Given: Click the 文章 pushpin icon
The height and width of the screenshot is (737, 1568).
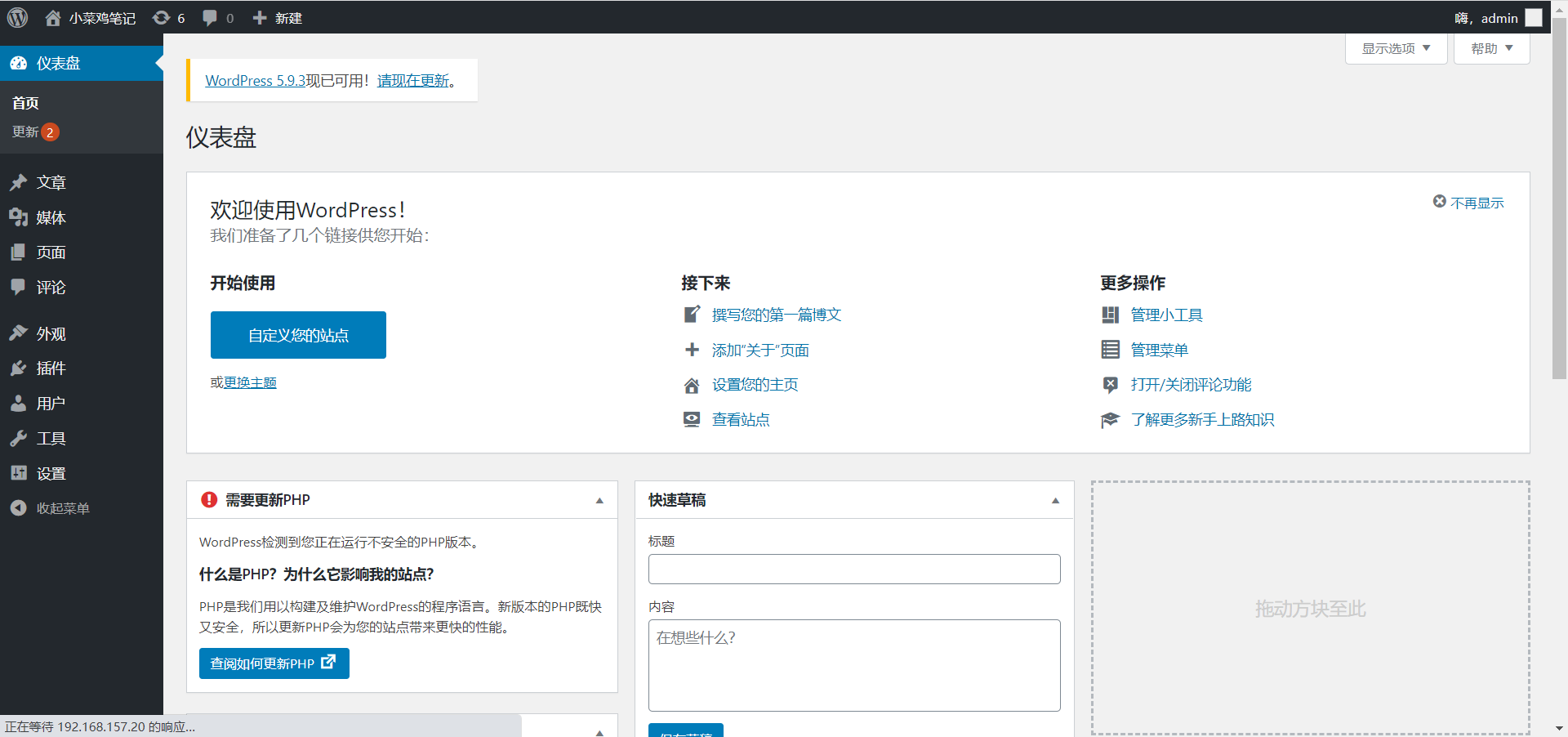Looking at the screenshot, I should point(19,182).
